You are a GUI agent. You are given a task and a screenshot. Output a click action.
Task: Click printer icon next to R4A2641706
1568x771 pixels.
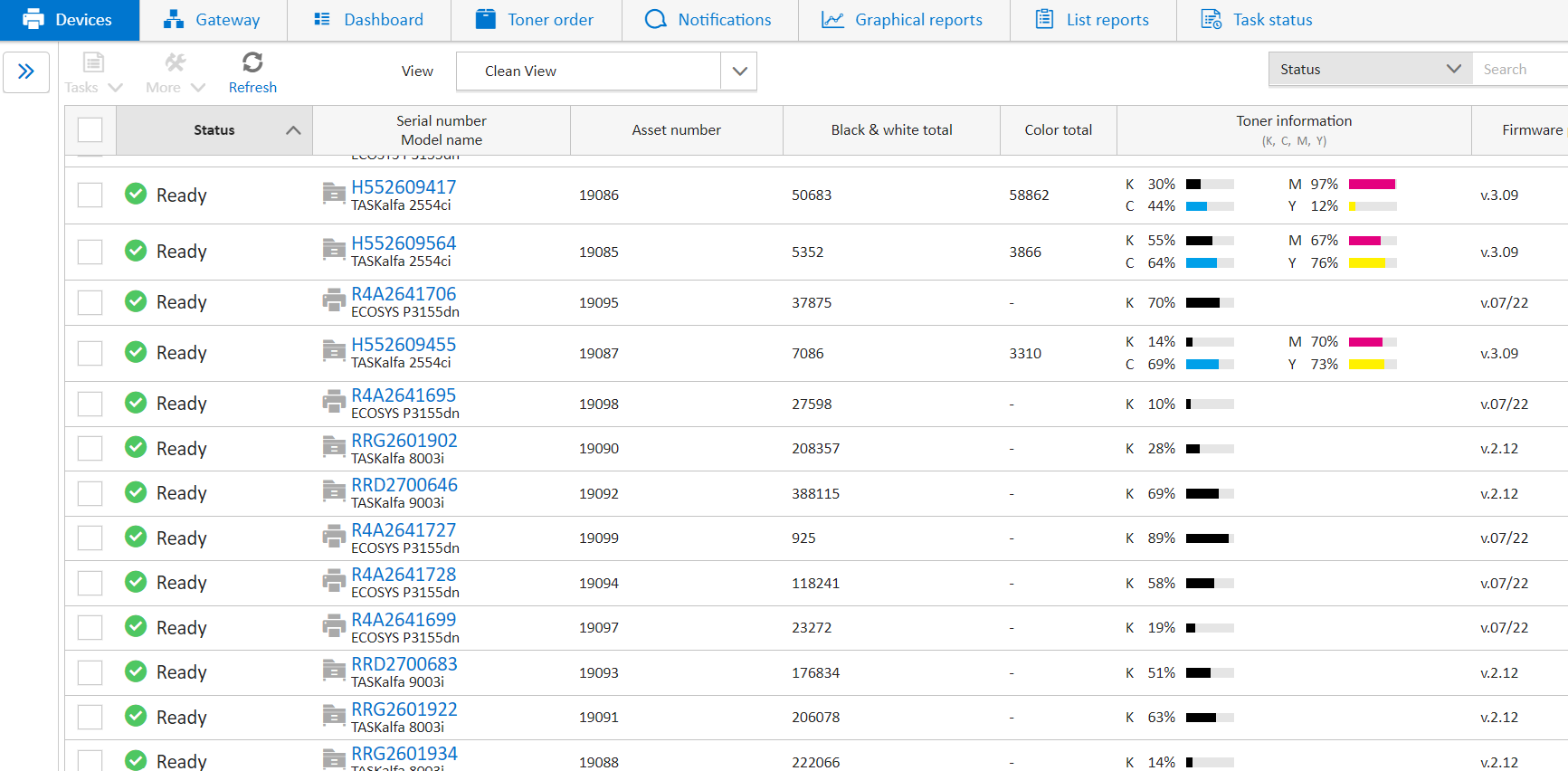334,300
